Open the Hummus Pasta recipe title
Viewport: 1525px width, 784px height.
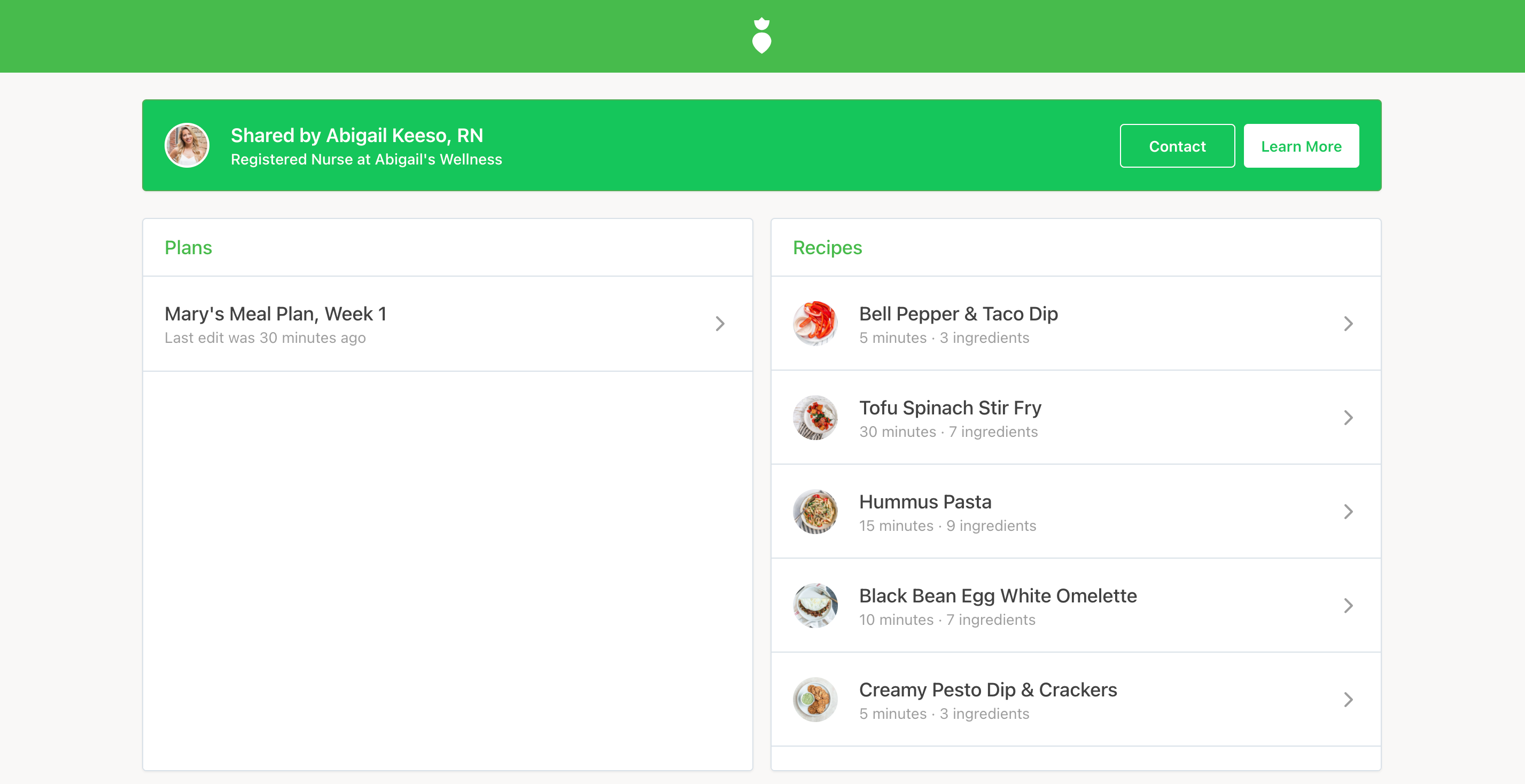925,502
